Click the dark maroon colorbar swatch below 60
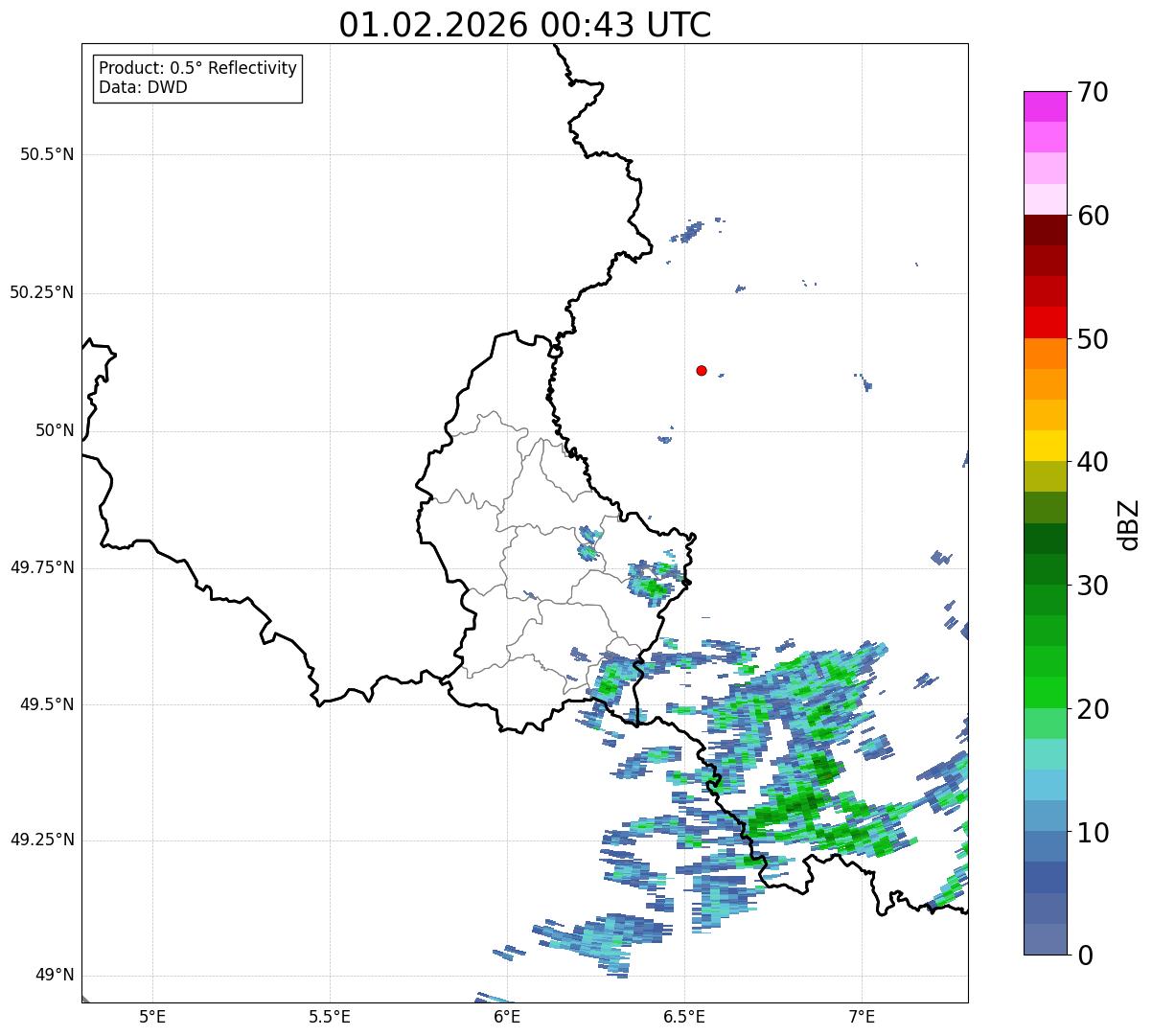The height and width of the screenshot is (1036, 1152). click(1045, 230)
